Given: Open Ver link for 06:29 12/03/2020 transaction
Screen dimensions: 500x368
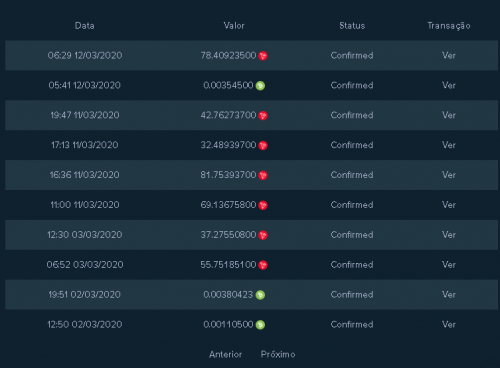Looking at the screenshot, I should [449, 55].
